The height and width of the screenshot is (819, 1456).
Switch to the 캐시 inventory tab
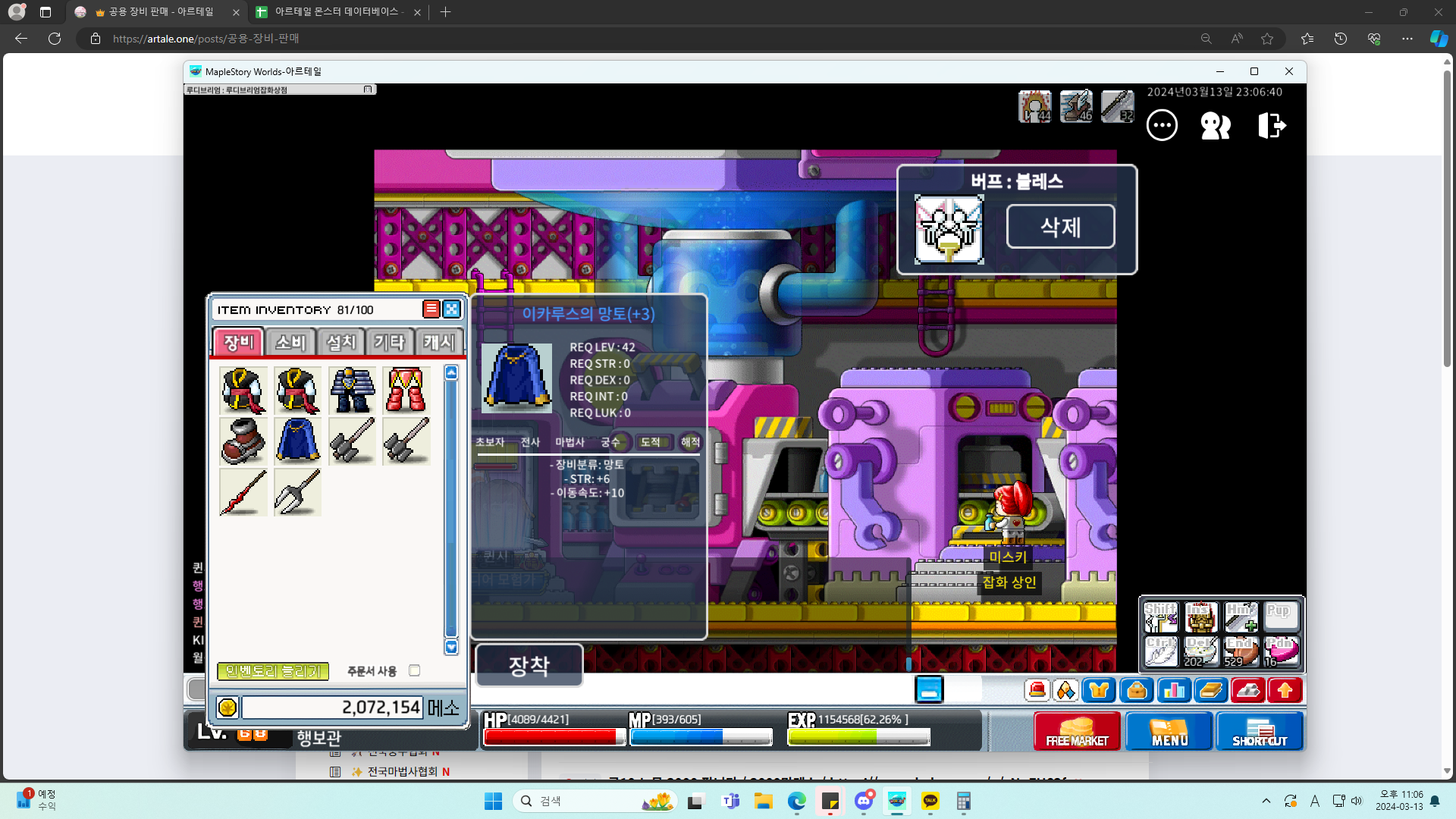[439, 342]
